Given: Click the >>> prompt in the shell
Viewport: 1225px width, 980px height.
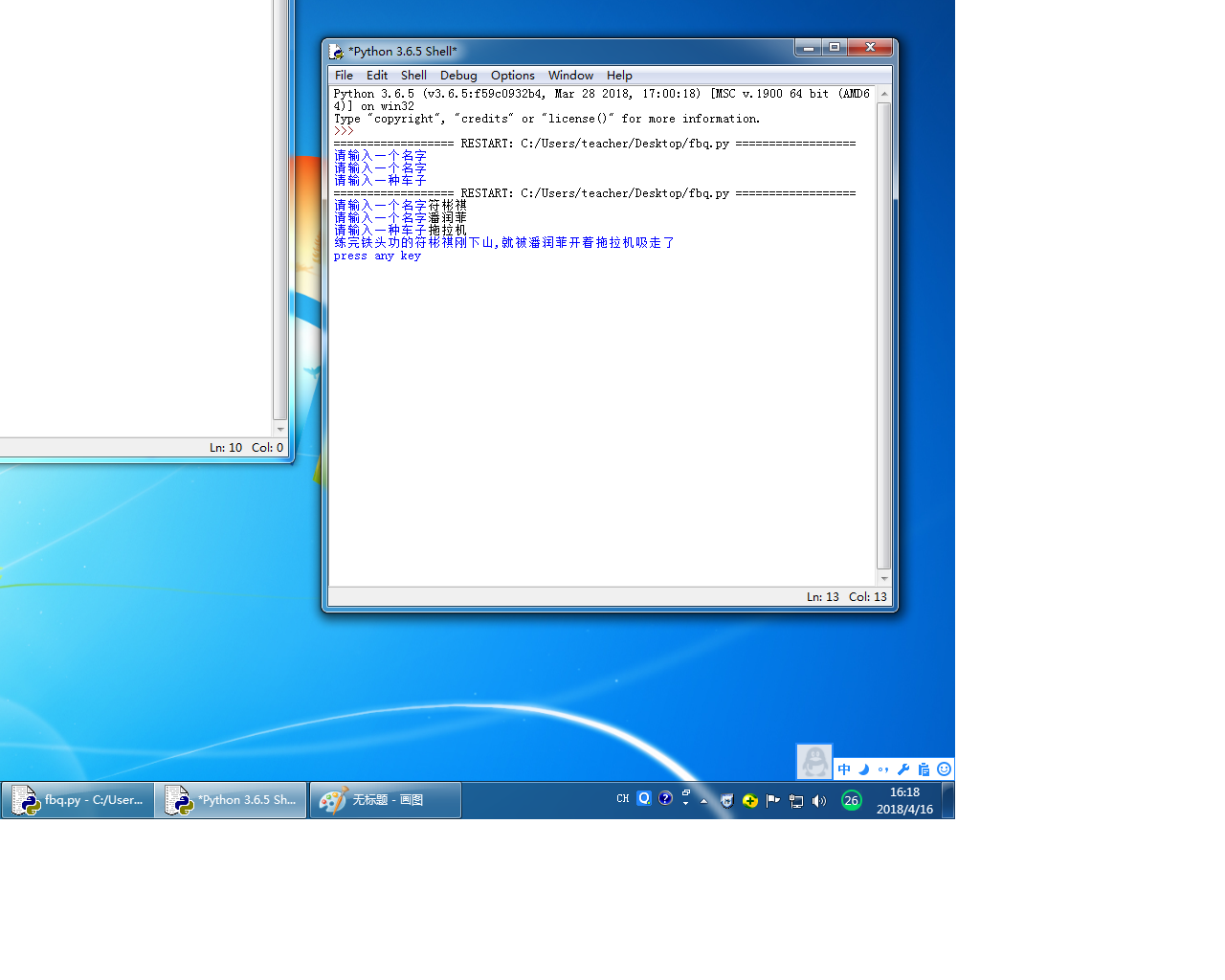Looking at the screenshot, I should (344, 131).
